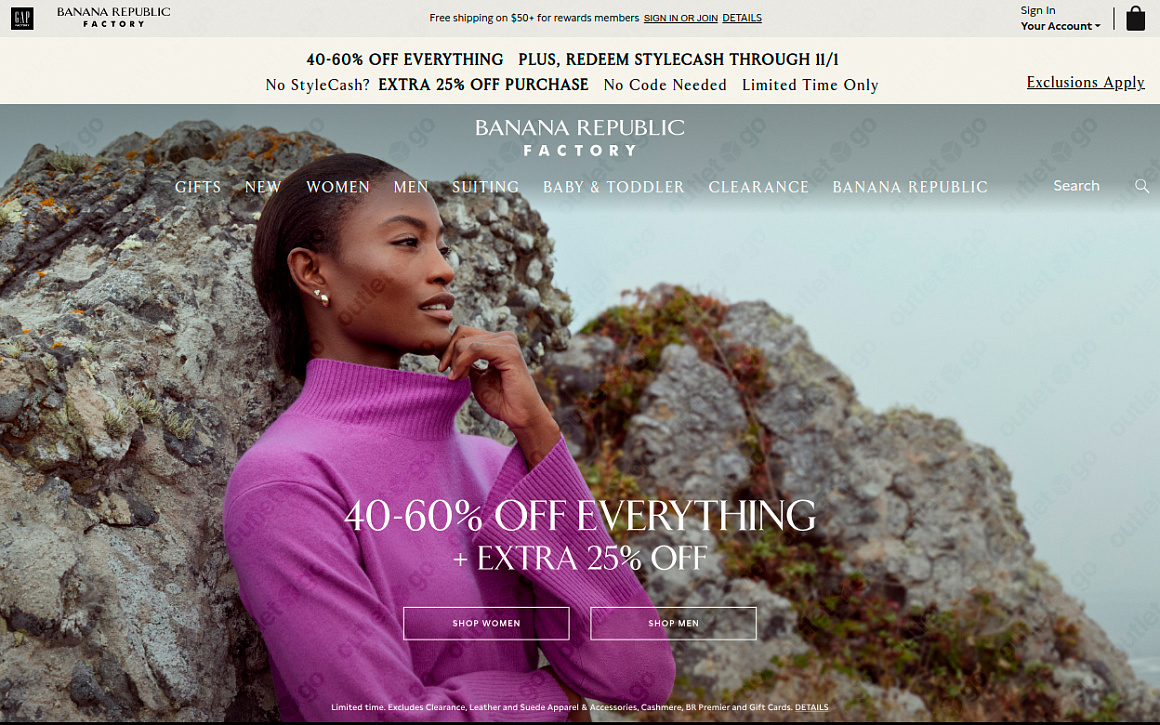Switch to the Banana Republic brand link

click(x=910, y=187)
